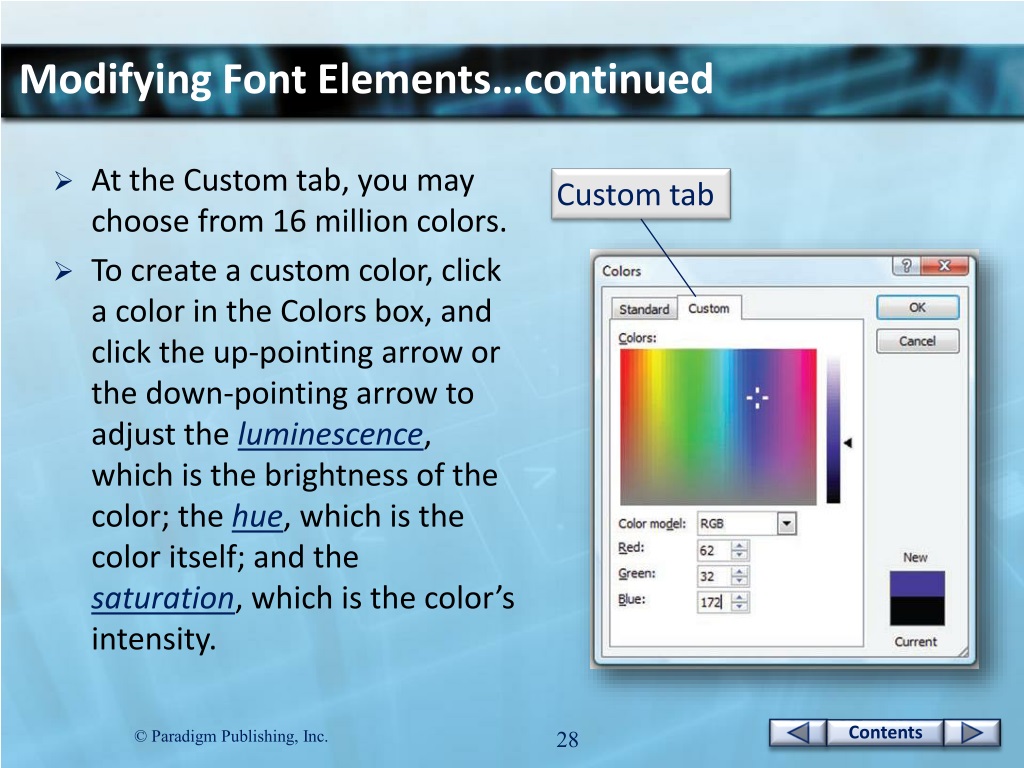Image resolution: width=1024 pixels, height=768 pixels.
Task: Decrease Red value with down spinner
Action: tap(739, 555)
